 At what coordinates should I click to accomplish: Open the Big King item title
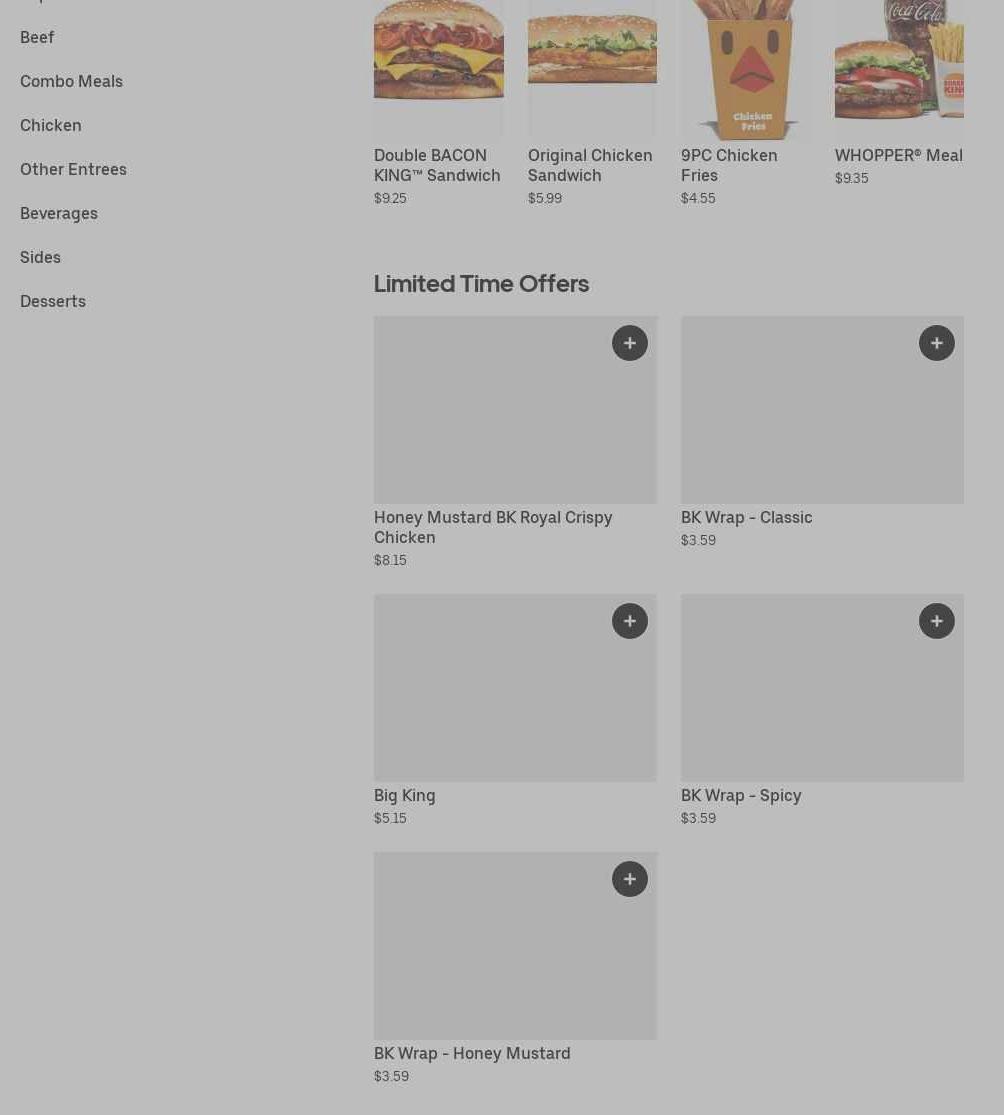point(405,796)
